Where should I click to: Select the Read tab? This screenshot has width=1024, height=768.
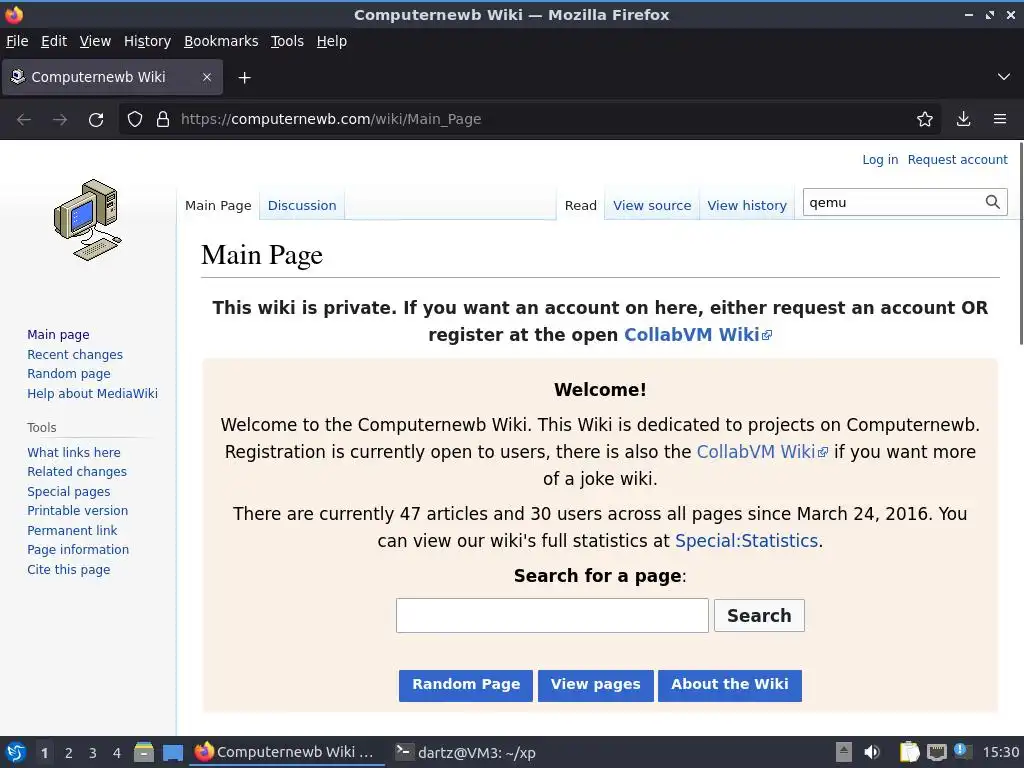pyautogui.click(x=581, y=205)
